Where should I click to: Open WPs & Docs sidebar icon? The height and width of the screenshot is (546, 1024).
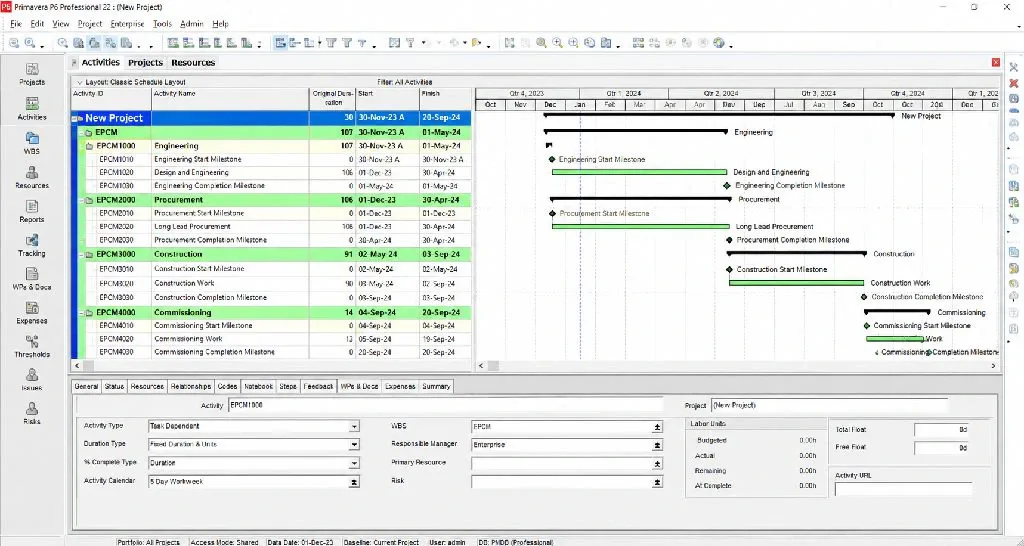tap(32, 279)
